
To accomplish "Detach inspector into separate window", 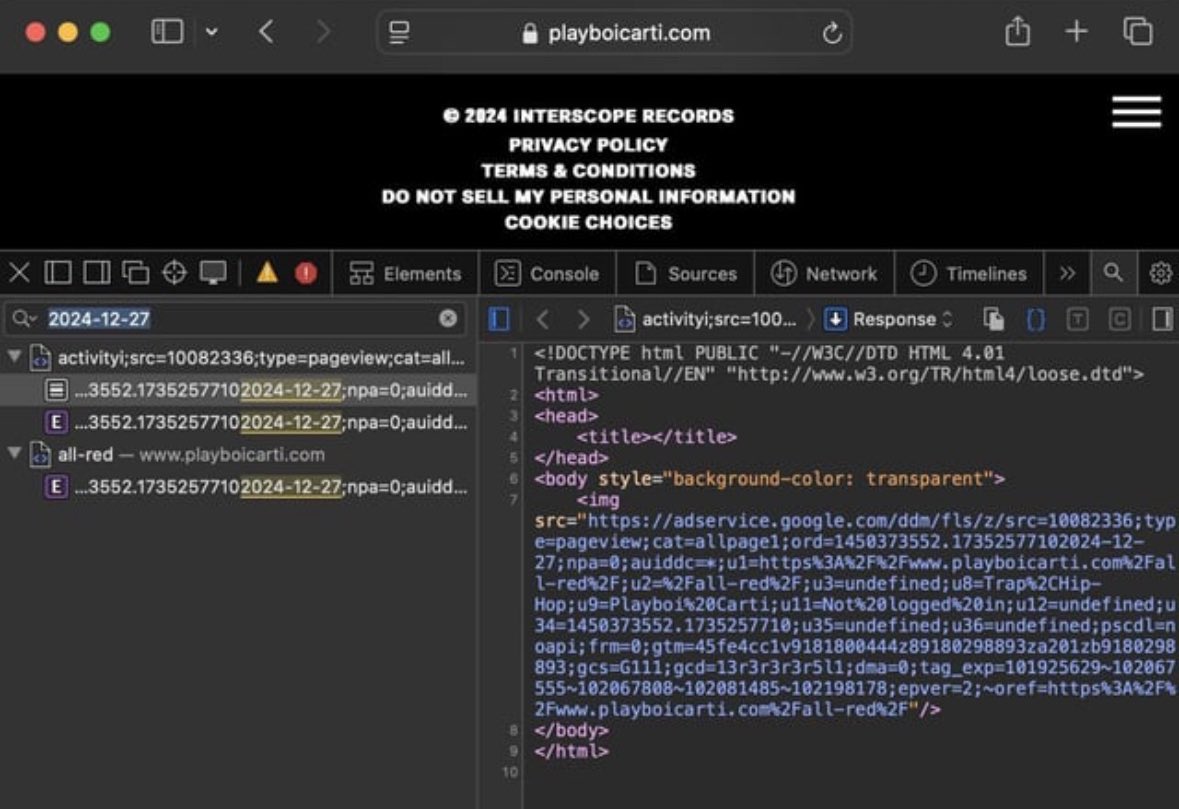I will 136,273.
